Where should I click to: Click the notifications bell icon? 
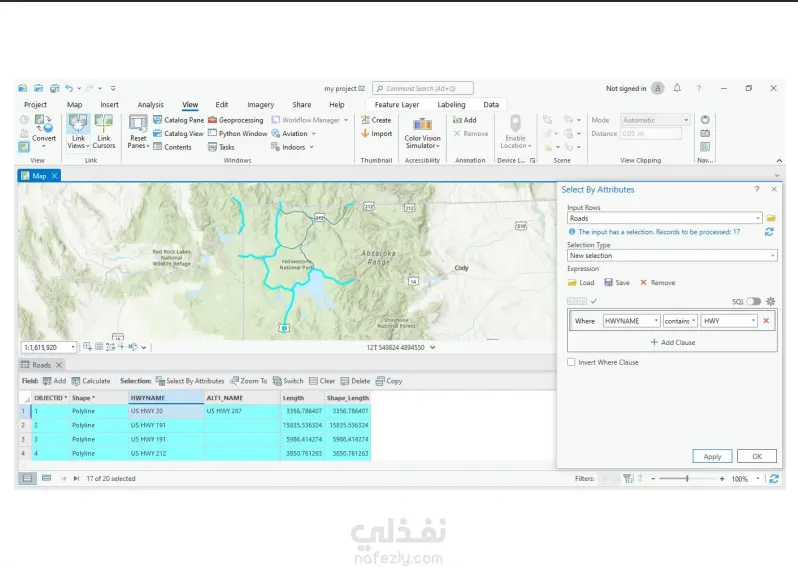click(x=677, y=88)
